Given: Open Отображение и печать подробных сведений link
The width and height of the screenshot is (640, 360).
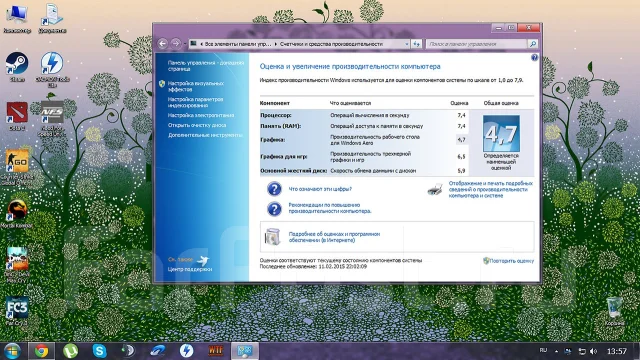Looking at the screenshot, I should coord(491,189).
